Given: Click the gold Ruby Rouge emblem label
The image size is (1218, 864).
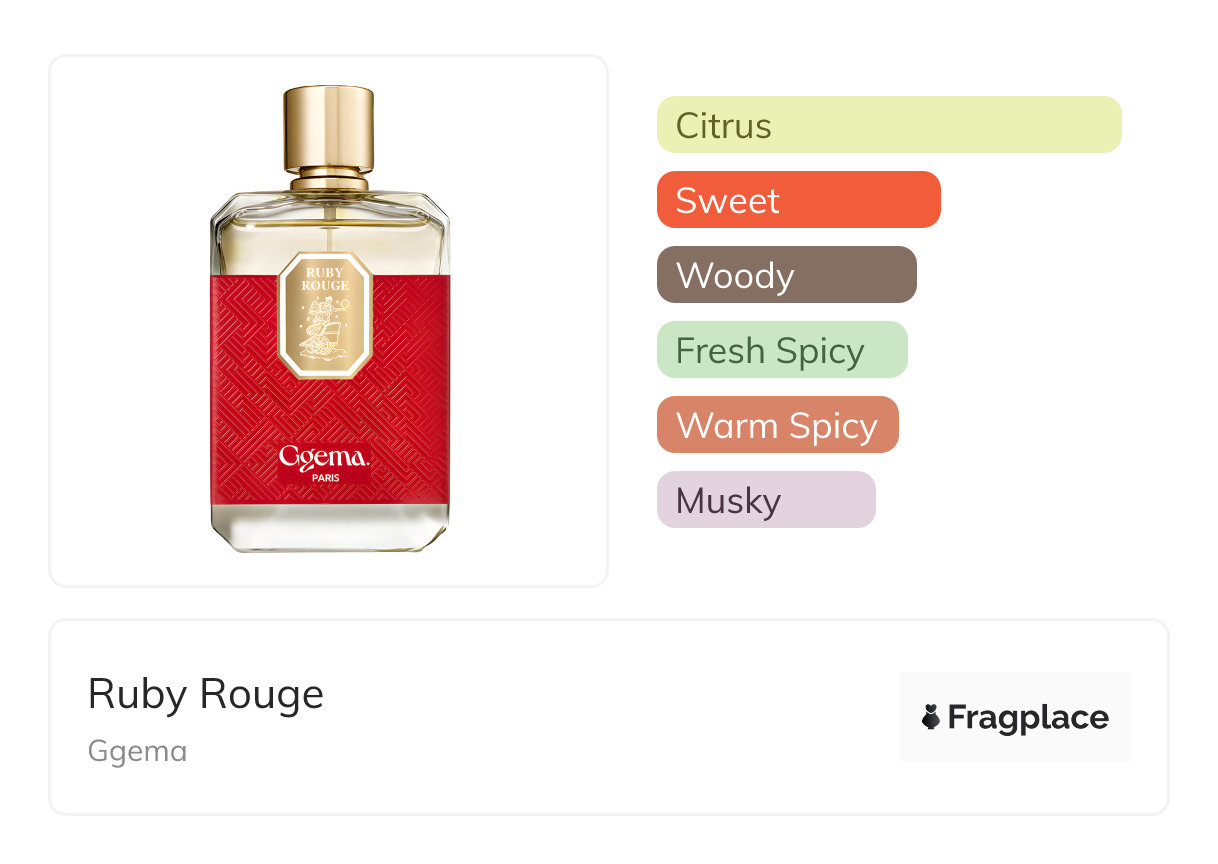Looking at the screenshot, I should pos(325,315).
